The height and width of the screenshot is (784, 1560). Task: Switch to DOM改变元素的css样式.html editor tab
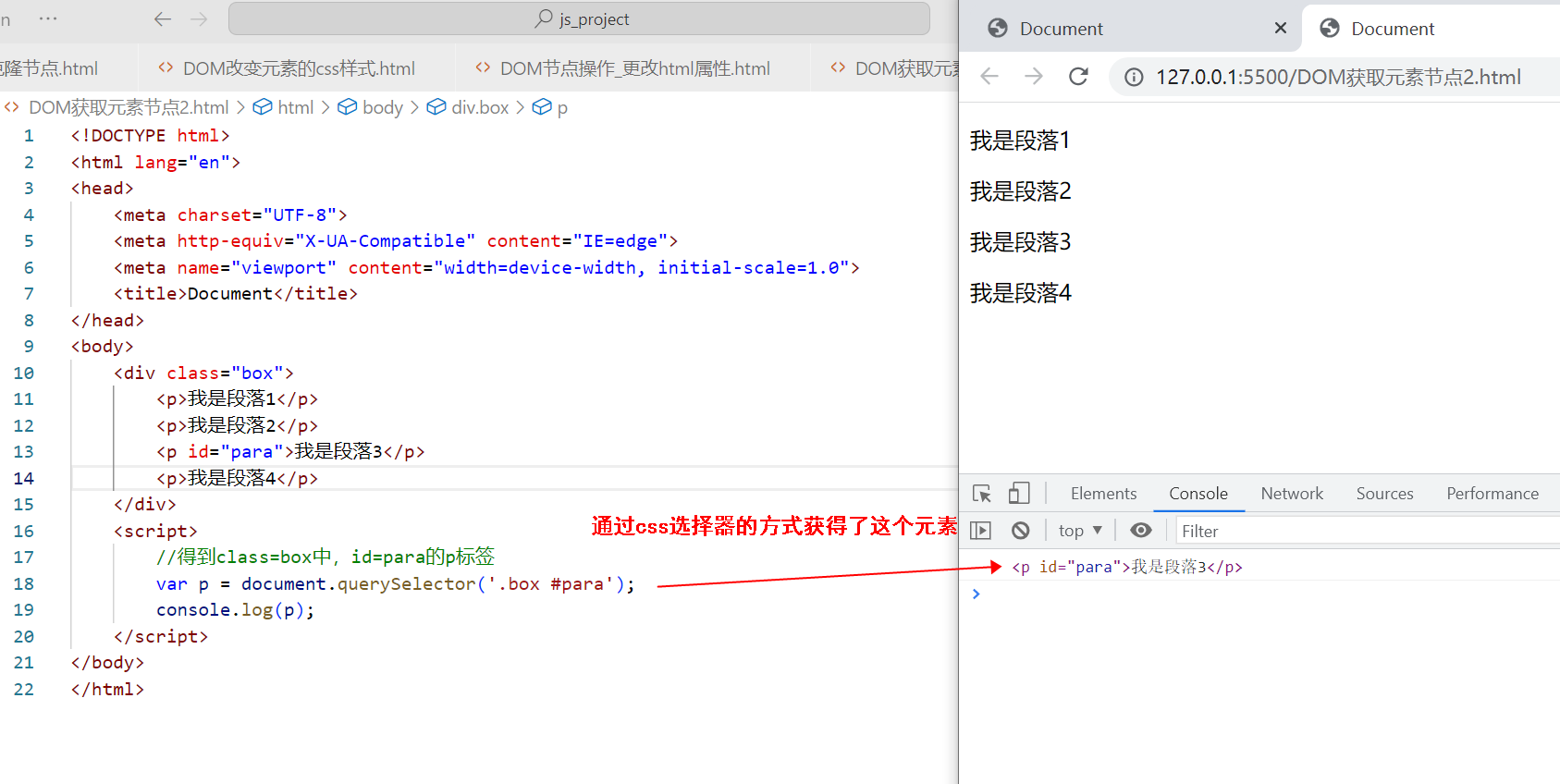pos(287,68)
